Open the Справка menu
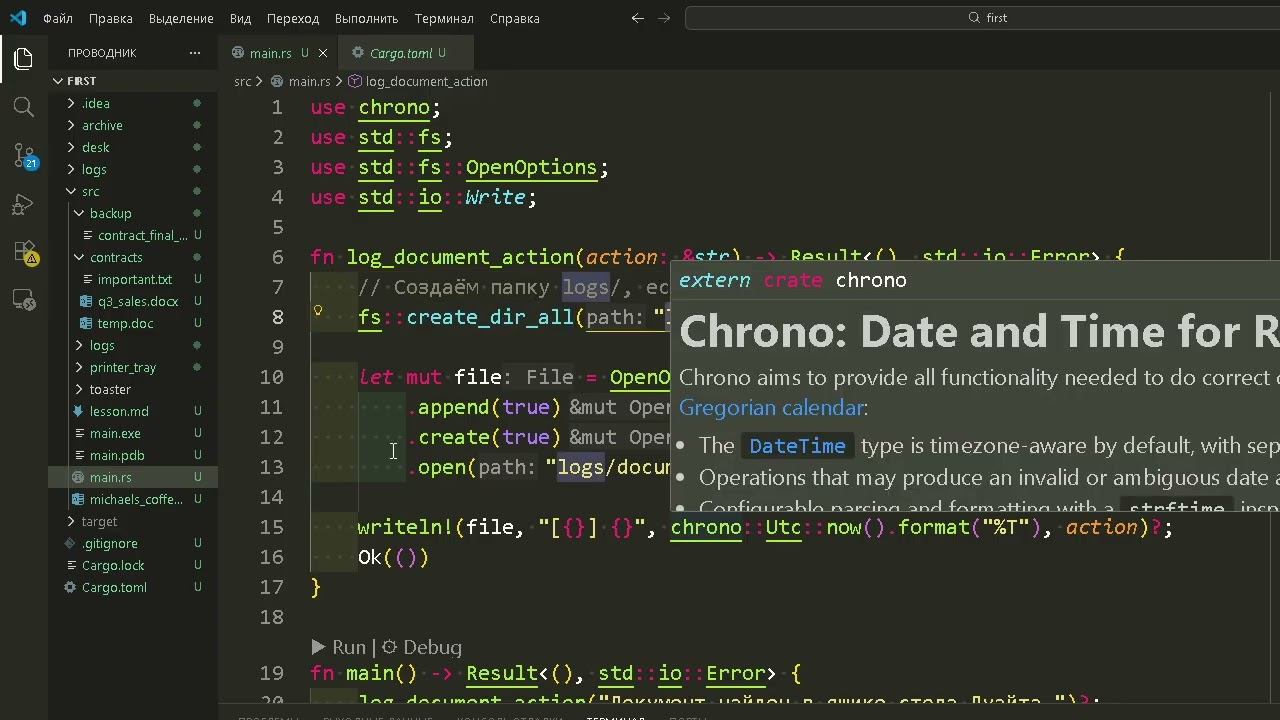The width and height of the screenshot is (1280, 720). 515,18
